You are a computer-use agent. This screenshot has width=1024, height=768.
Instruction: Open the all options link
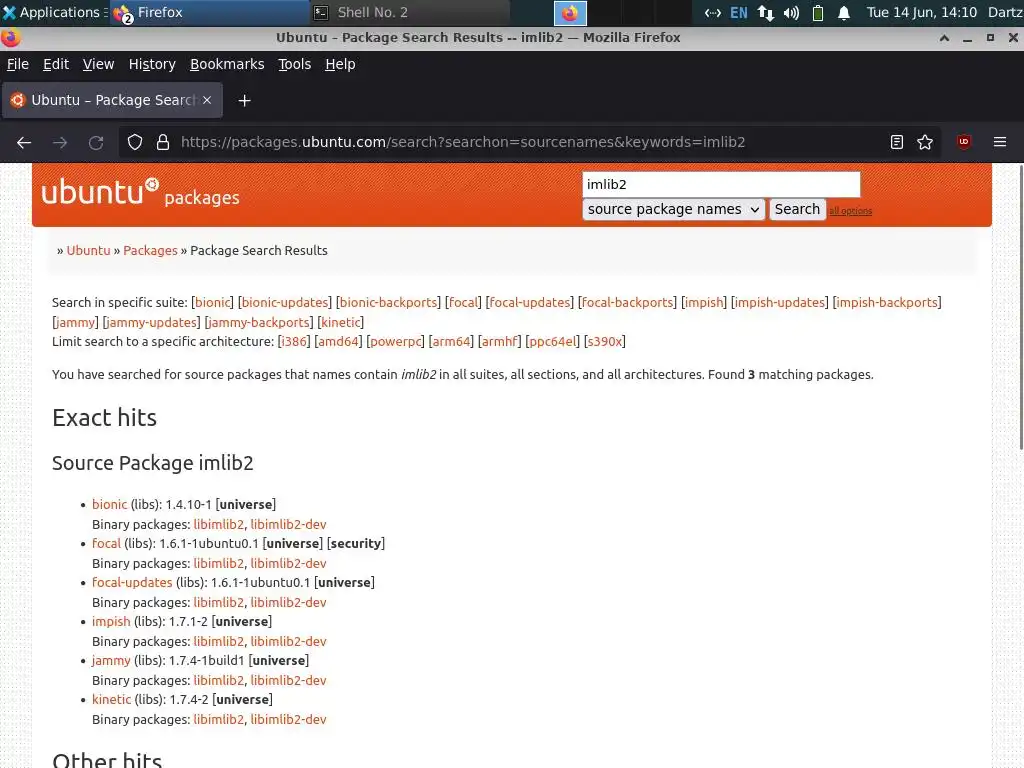coord(850,211)
